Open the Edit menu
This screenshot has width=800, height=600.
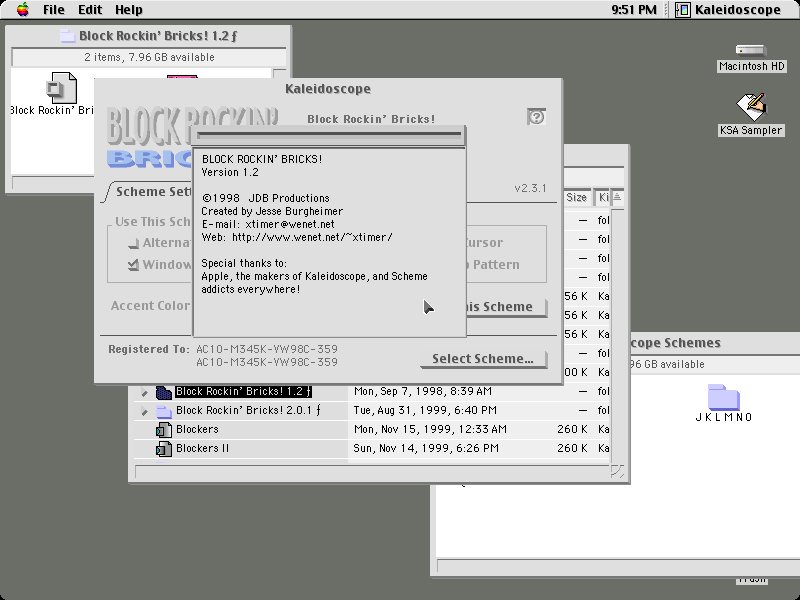pyautogui.click(x=90, y=10)
